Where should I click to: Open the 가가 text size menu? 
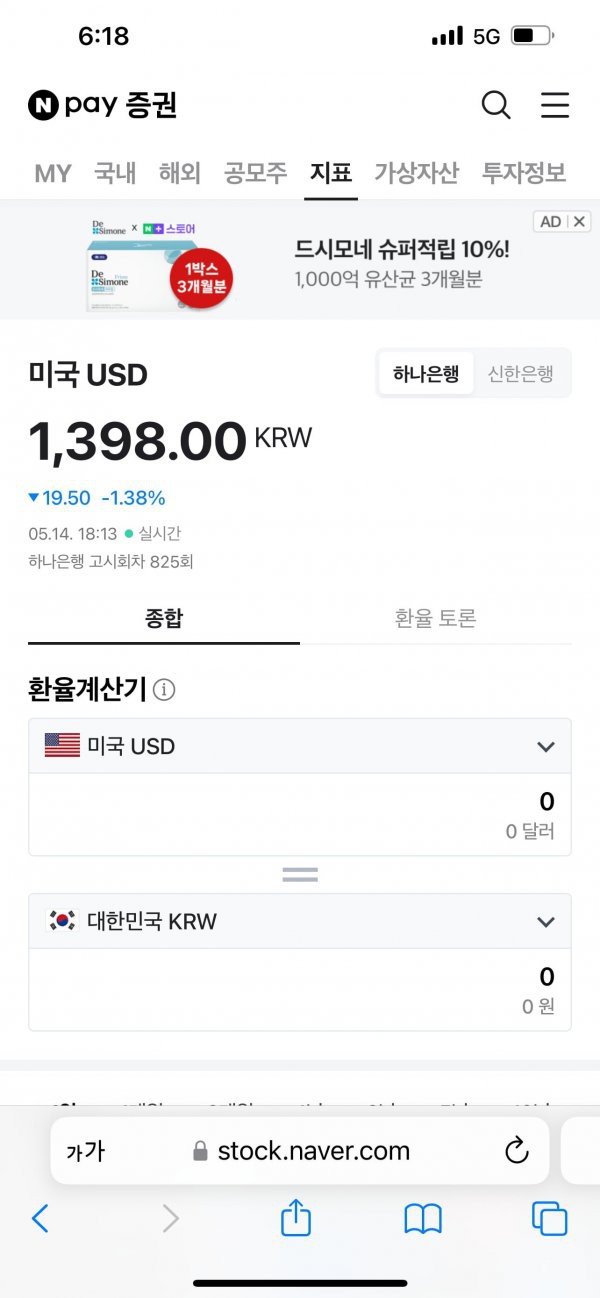pos(86,1151)
